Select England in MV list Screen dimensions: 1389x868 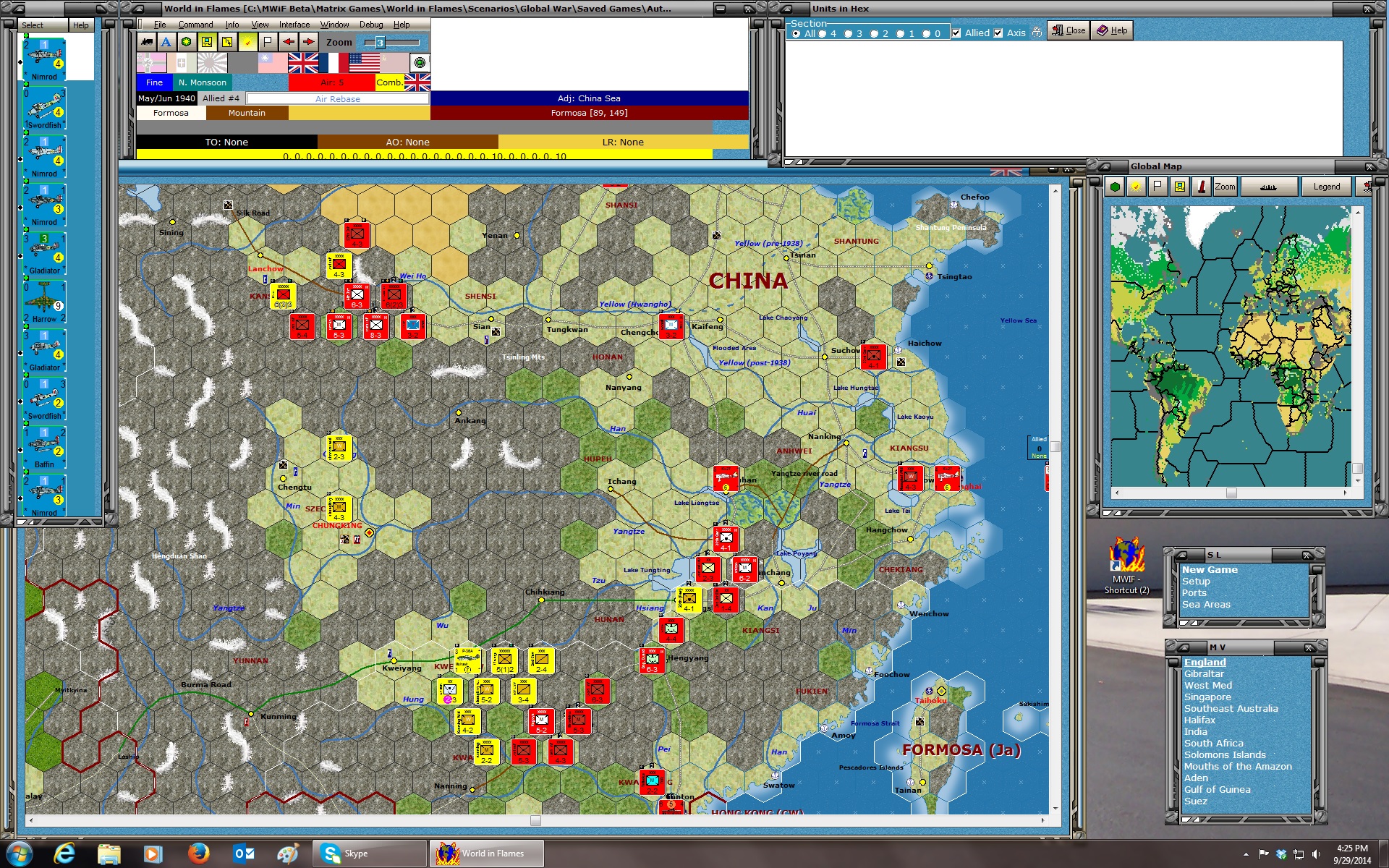click(x=1205, y=663)
